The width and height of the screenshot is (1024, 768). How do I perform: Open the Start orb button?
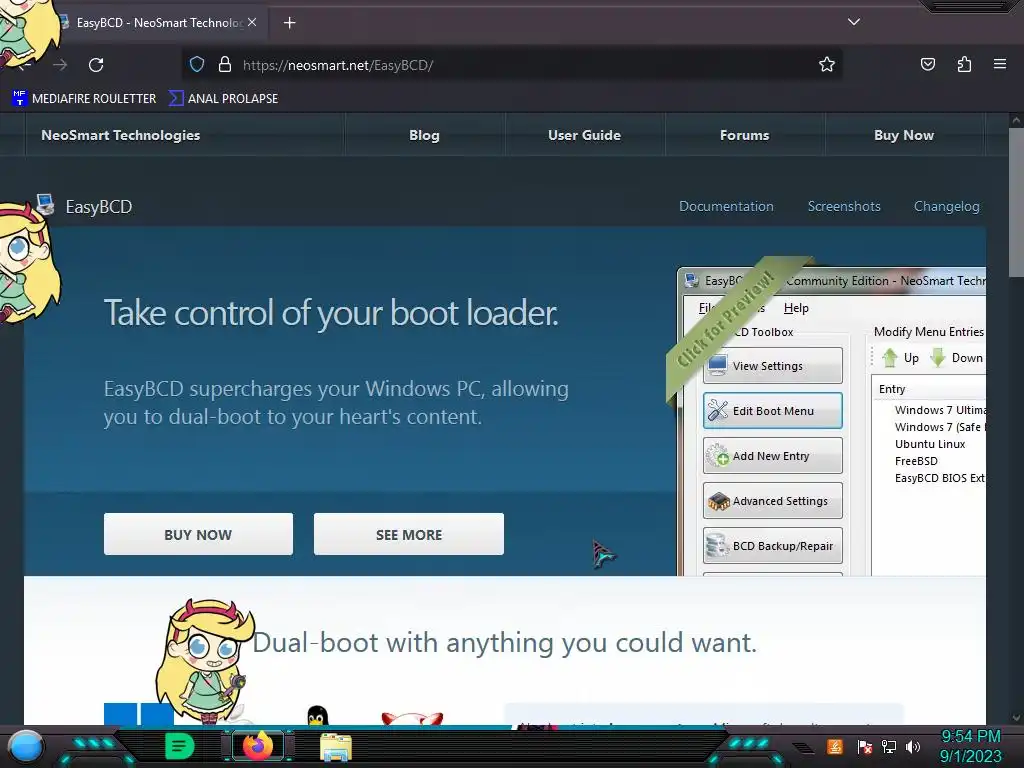tap(25, 746)
